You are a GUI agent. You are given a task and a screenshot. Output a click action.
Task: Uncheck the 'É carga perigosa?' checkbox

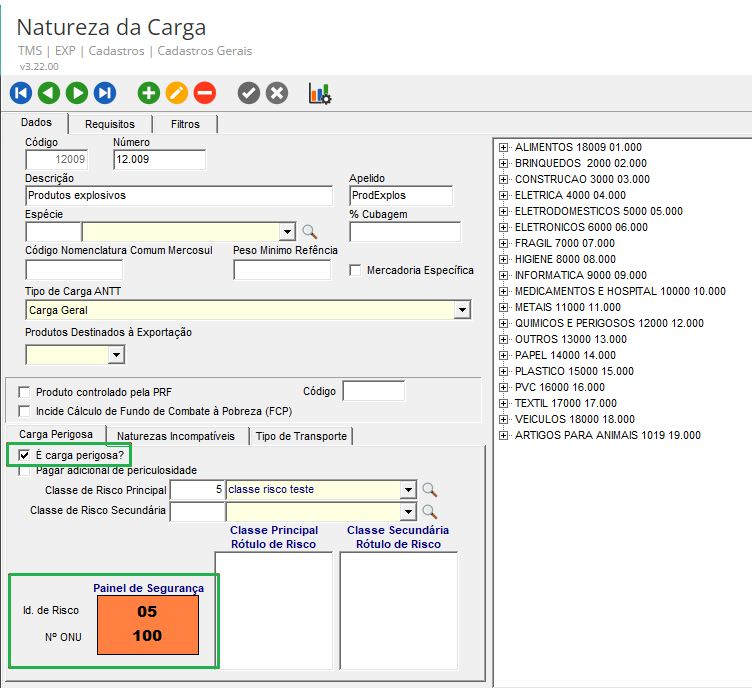click(x=25, y=455)
